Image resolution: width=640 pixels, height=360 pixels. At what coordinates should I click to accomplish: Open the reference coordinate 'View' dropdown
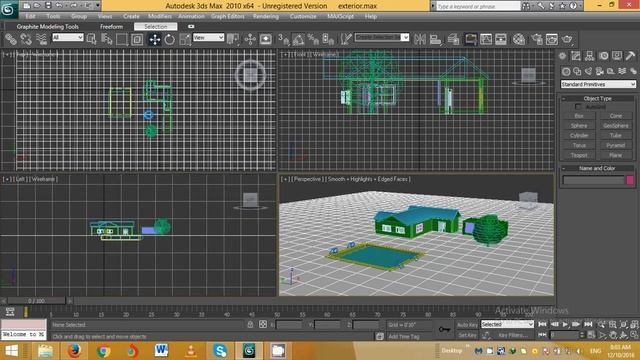(x=209, y=37)
